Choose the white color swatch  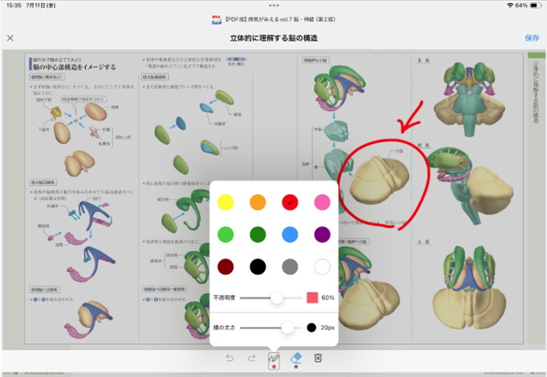coord(322,267)
